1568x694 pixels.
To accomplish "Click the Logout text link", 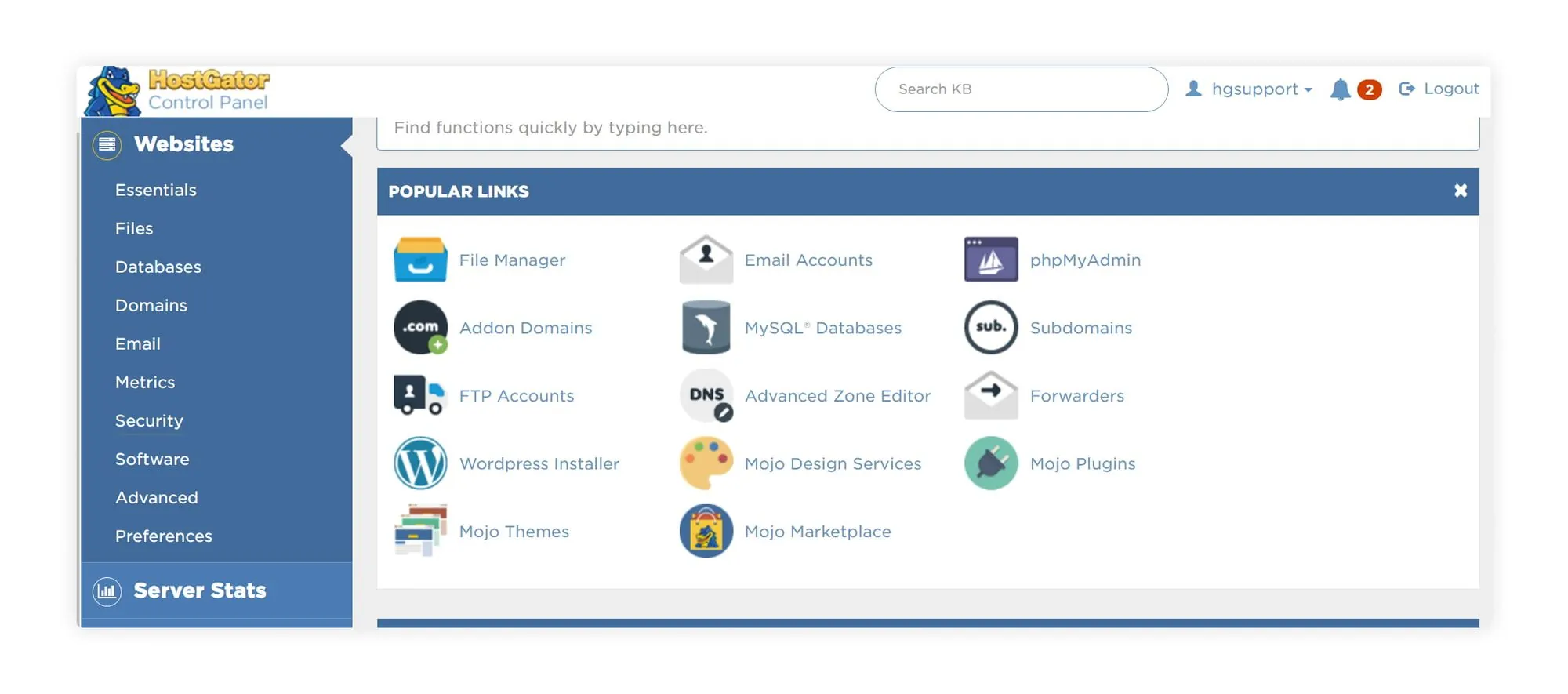I will (x=1451, y=89).
